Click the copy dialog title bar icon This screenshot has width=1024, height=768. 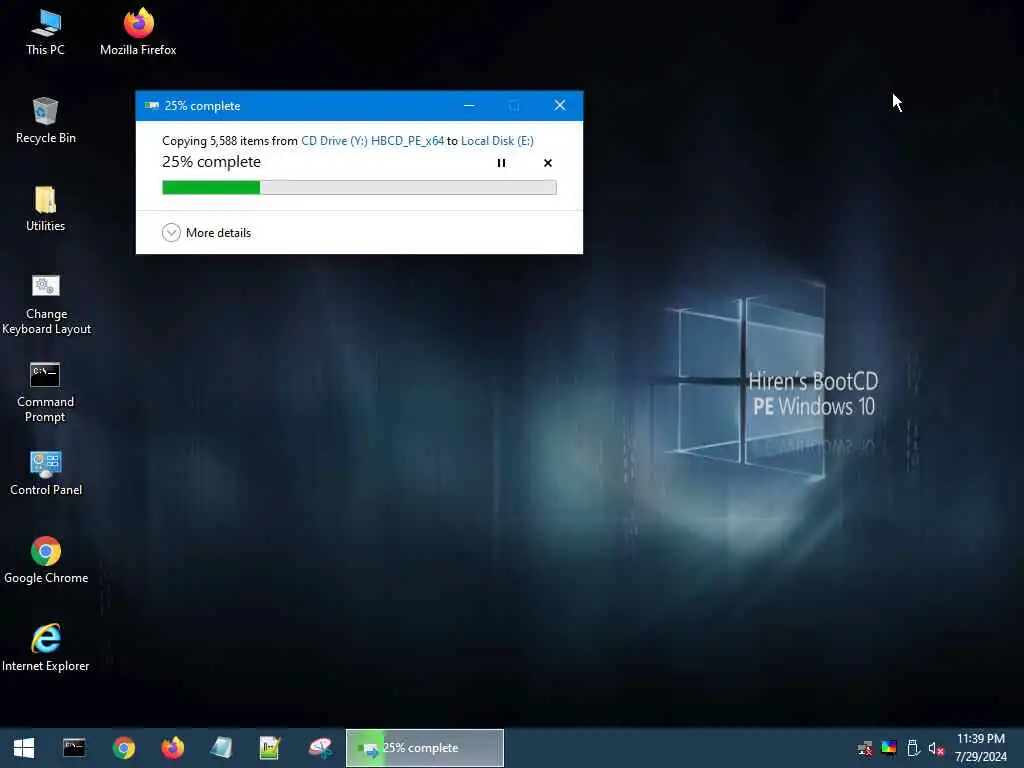click(x=152, y=105)
